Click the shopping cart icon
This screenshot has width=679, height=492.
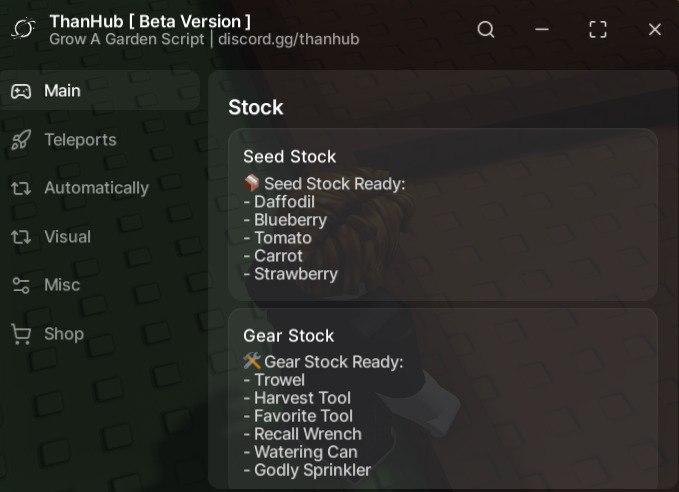pyautogui.click(x=21, y=334)
